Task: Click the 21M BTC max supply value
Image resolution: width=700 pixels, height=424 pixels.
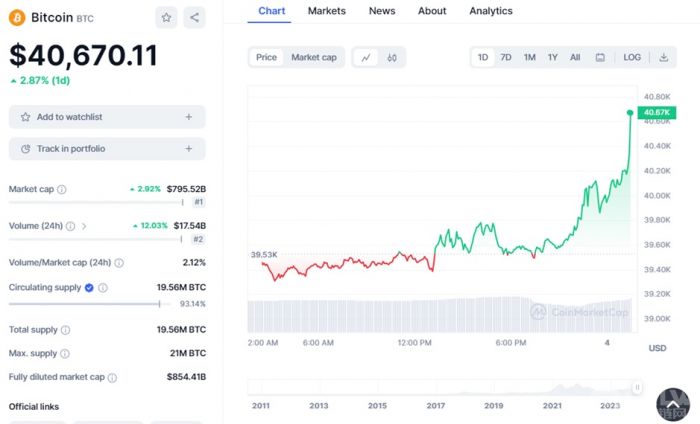Action: (188, 353)
